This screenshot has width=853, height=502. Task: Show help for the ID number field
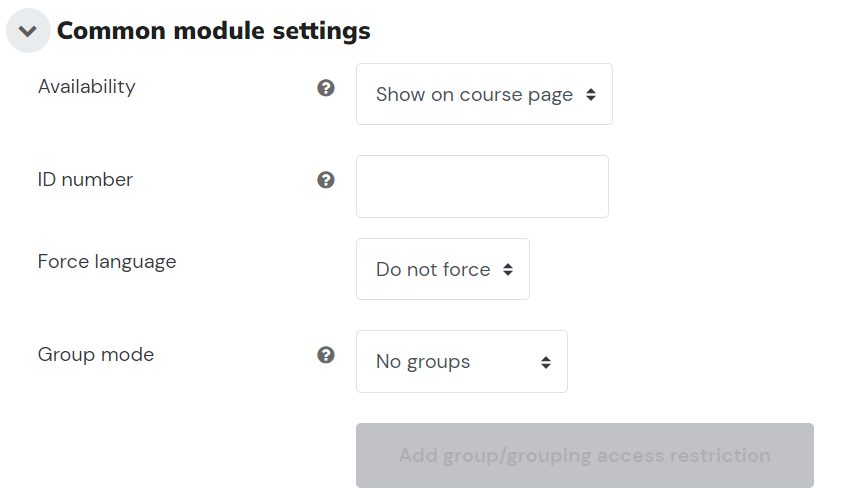tap(326, 179)
